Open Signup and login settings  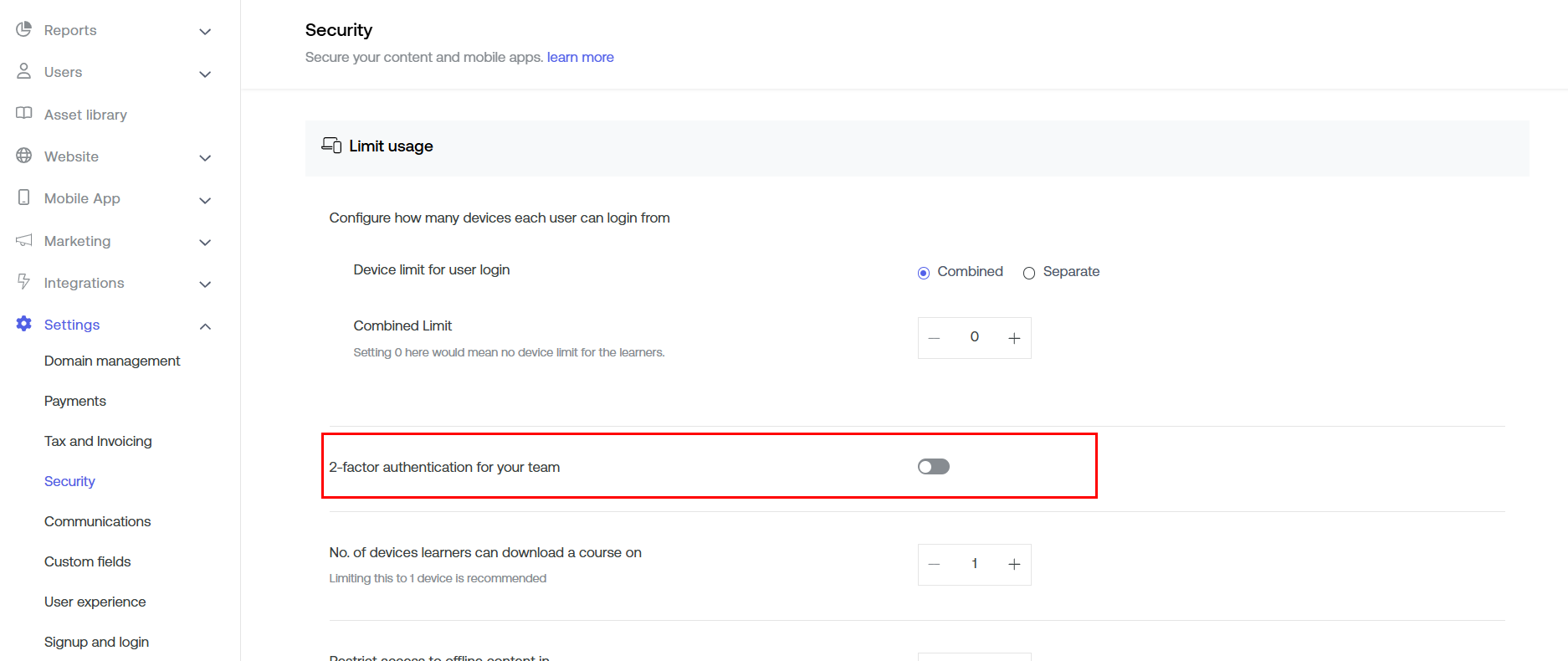pos(96,642)
